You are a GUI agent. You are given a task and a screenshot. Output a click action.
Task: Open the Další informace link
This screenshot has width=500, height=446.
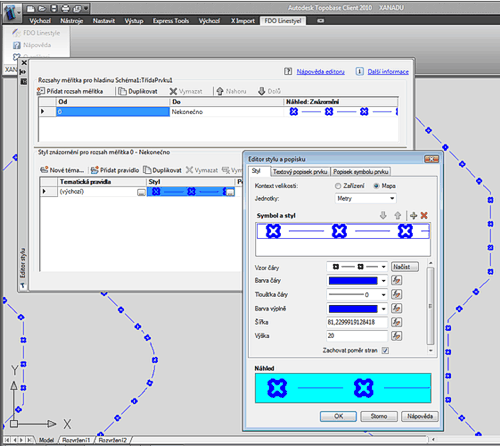[x=388, y=72]
